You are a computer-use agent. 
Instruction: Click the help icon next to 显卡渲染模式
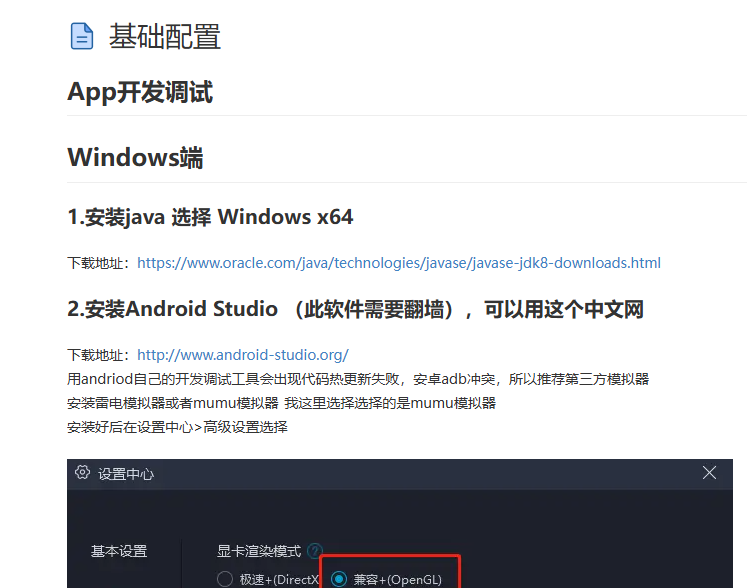[x=314, y=551]
